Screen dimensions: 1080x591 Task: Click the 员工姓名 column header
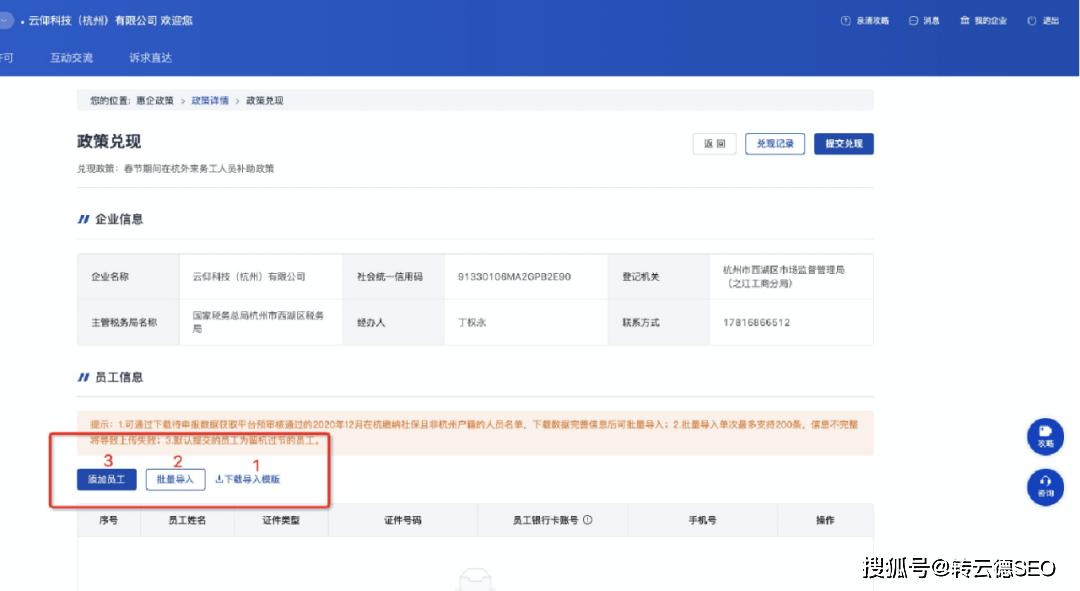[x=187, y=520]
